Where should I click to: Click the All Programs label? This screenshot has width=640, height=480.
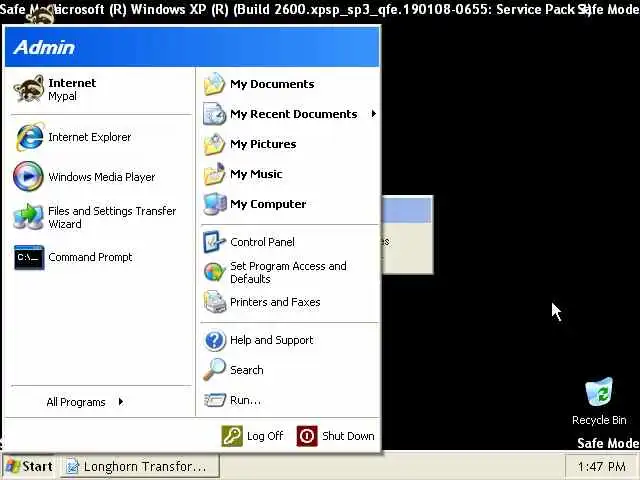click(76, 402)
